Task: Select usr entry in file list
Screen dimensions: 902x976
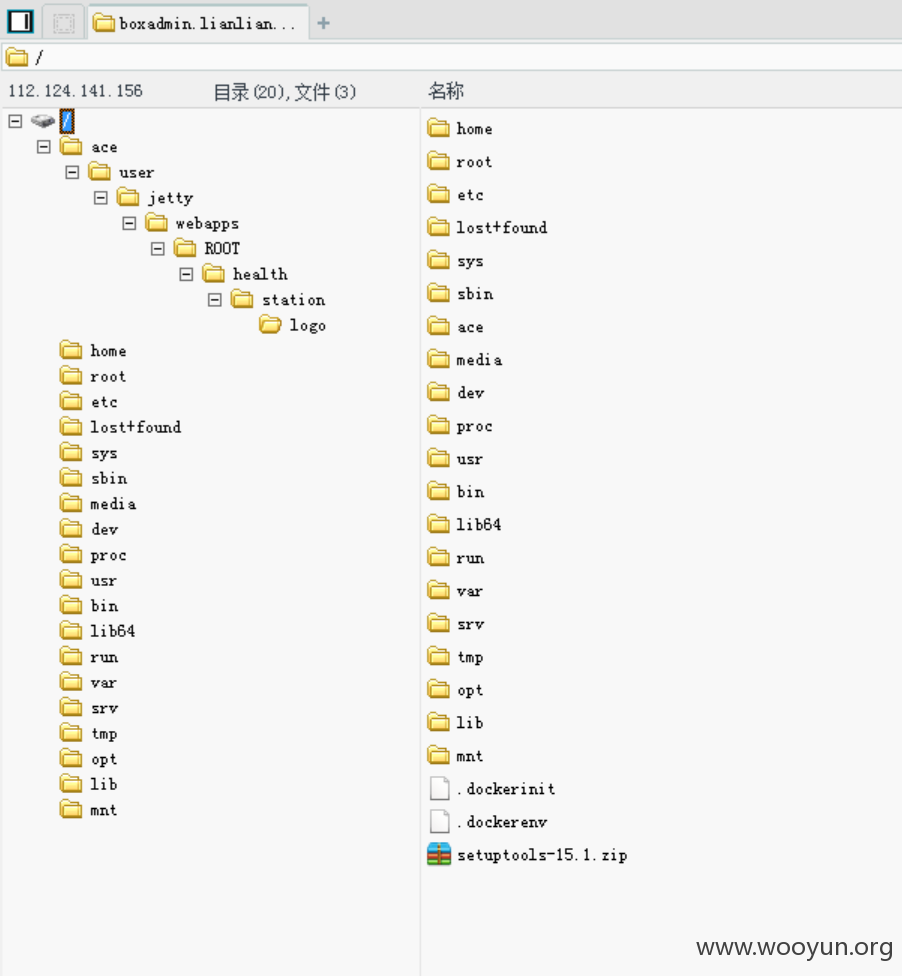Action: [455, 459]
